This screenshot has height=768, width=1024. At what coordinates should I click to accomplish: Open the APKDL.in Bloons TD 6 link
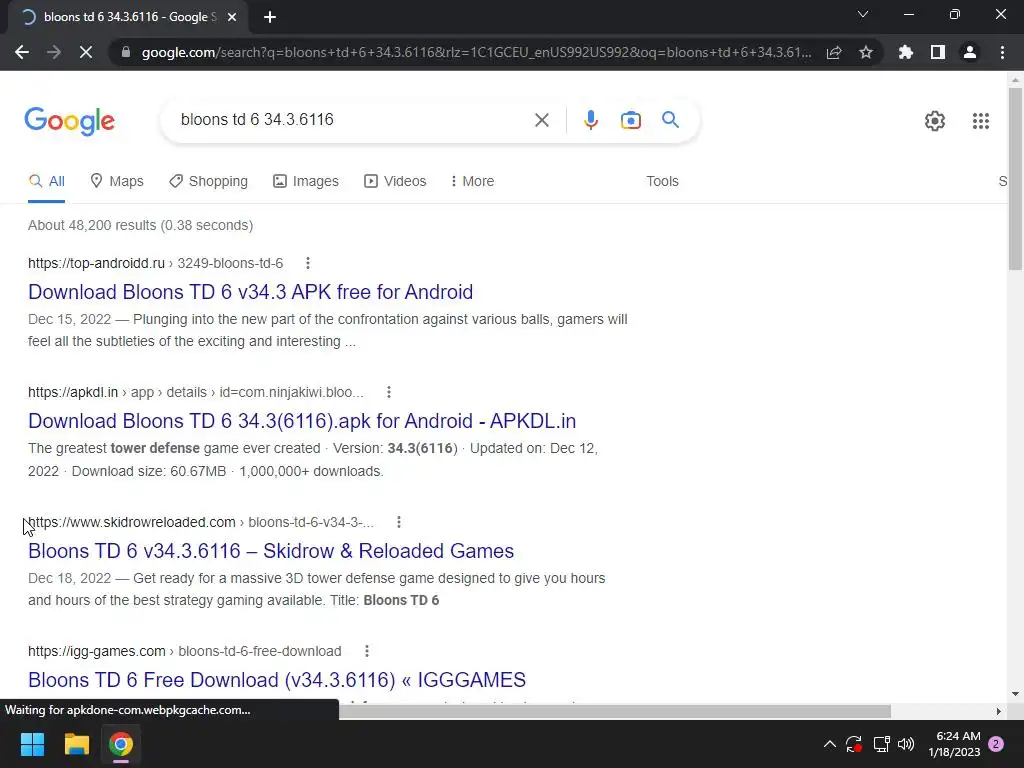click(x=302, y=421)
